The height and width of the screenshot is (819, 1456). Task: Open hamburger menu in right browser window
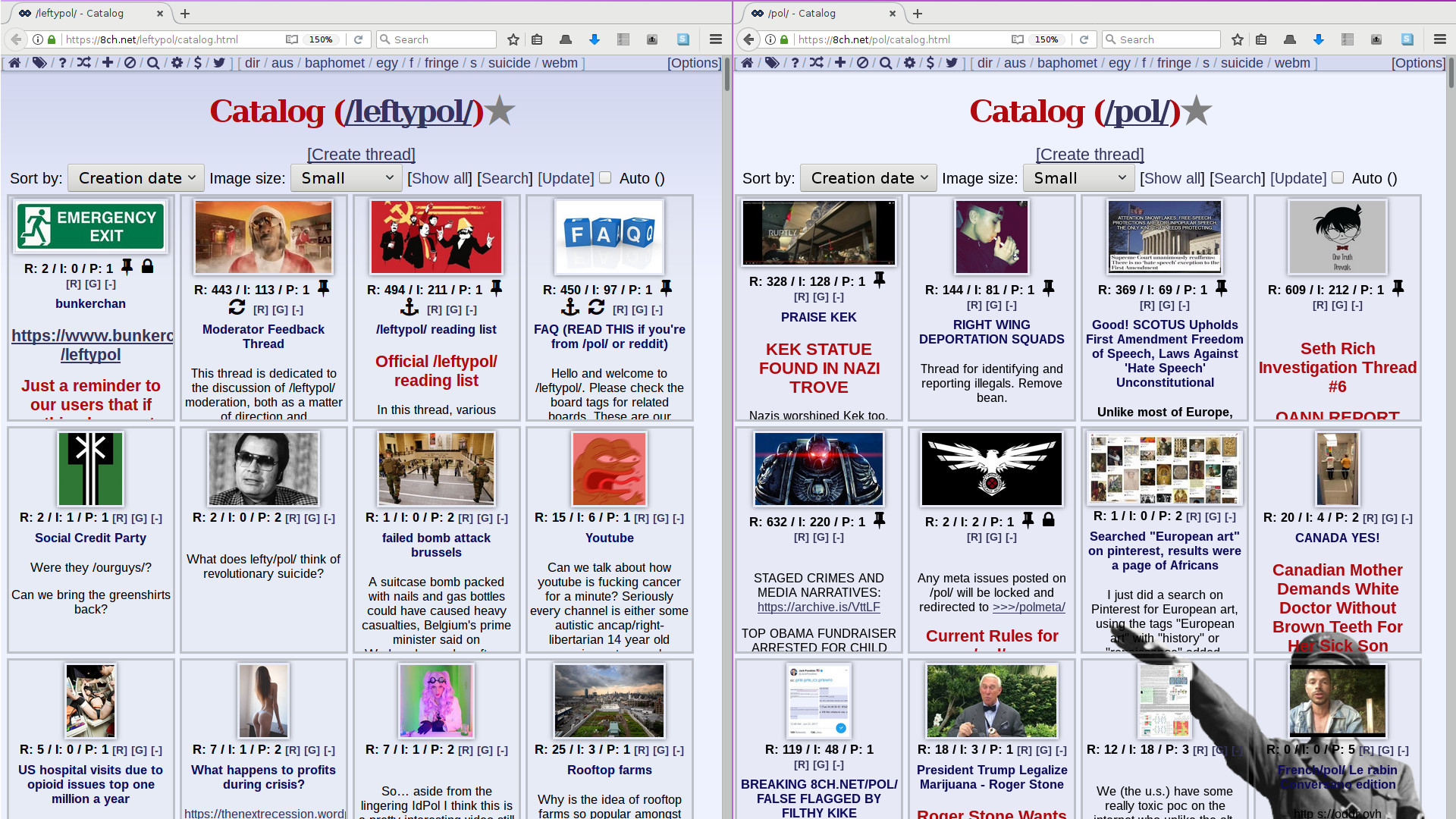click(1440, 39)
